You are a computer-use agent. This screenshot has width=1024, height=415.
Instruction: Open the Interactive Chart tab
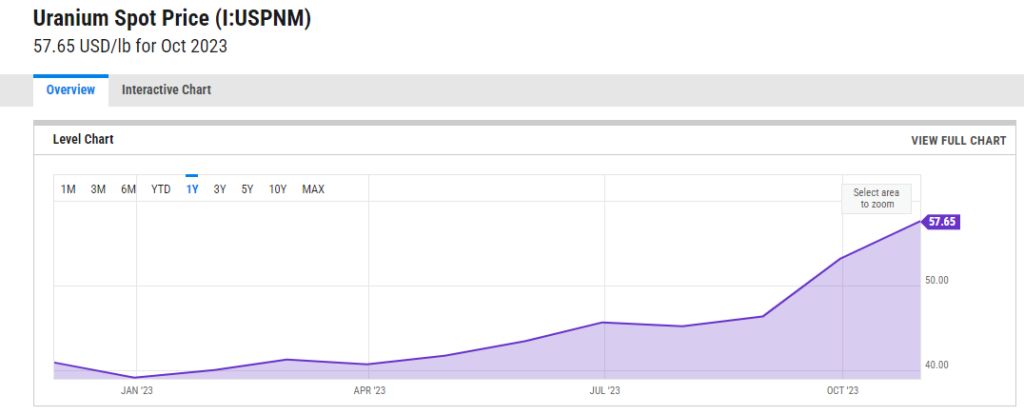coord(167,90)
